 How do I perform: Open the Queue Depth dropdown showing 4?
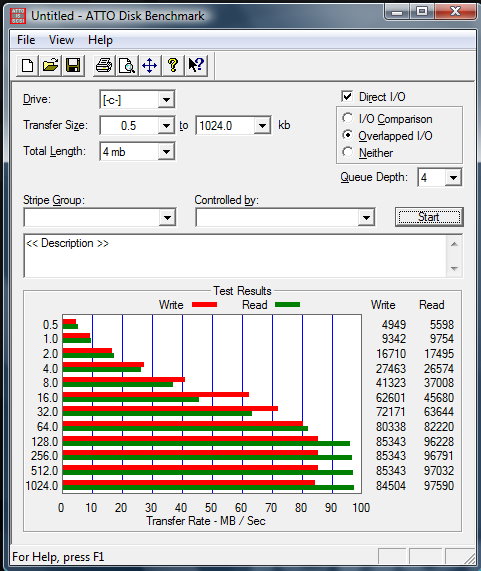point(453,178)
